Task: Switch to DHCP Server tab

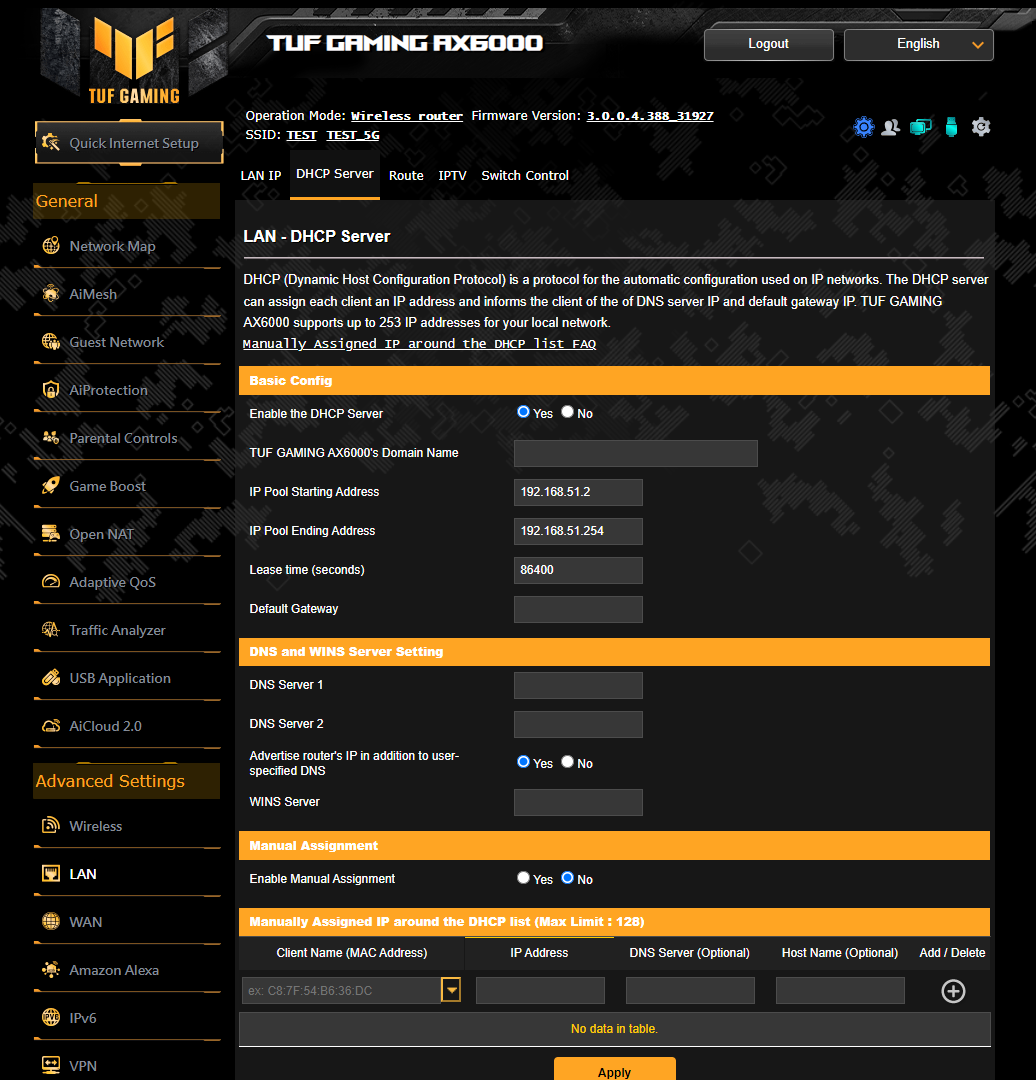Action: 335,174
